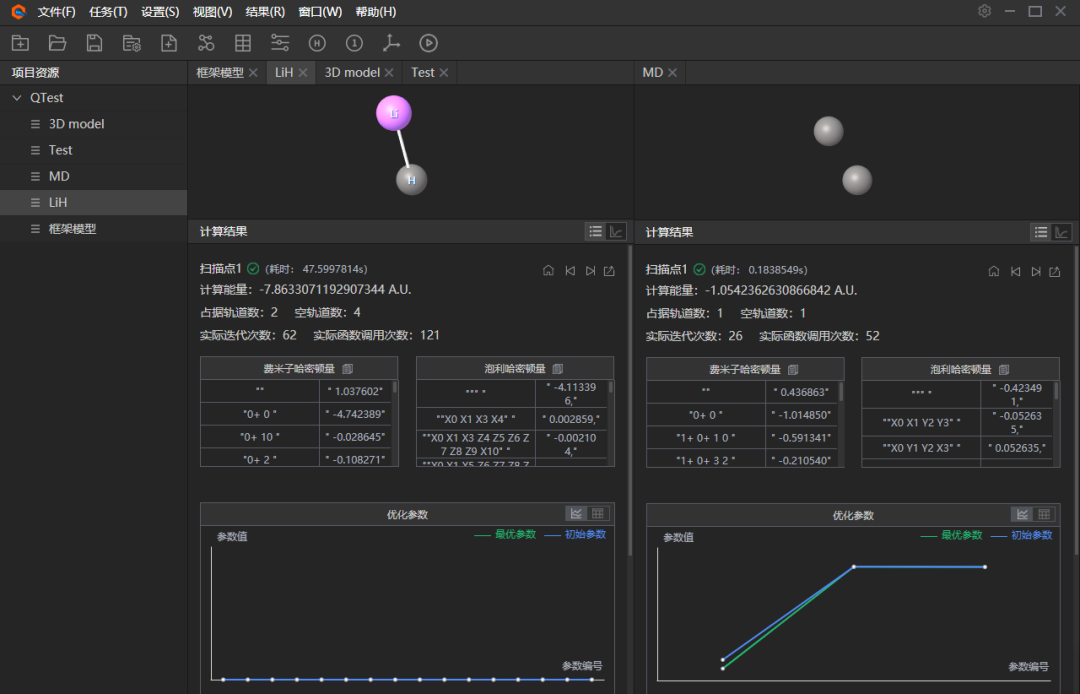Switch MD 计算结果 to chart view
Image resolution: width=1080 pixels, height=694 pixels.
click(1061, 232)
